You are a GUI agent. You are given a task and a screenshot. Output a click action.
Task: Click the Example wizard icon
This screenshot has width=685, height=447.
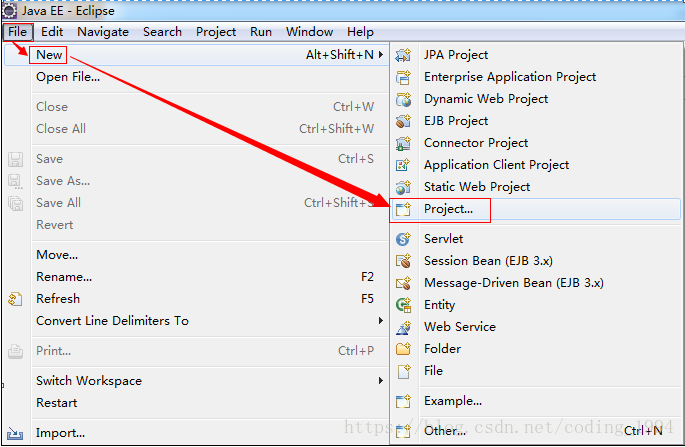coord(403,401)
